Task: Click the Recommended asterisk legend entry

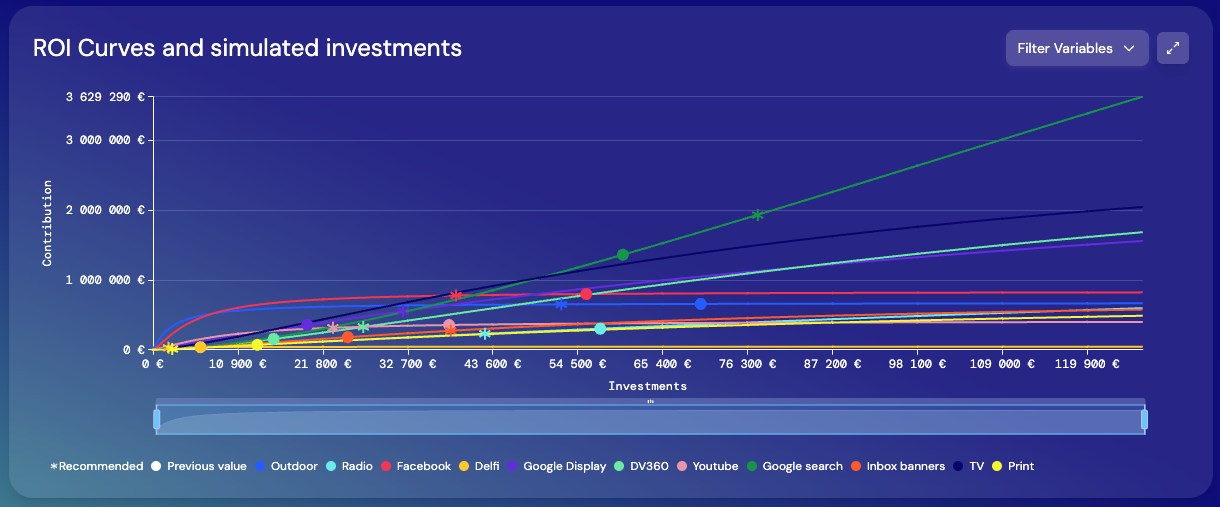Action: [96, 466]
